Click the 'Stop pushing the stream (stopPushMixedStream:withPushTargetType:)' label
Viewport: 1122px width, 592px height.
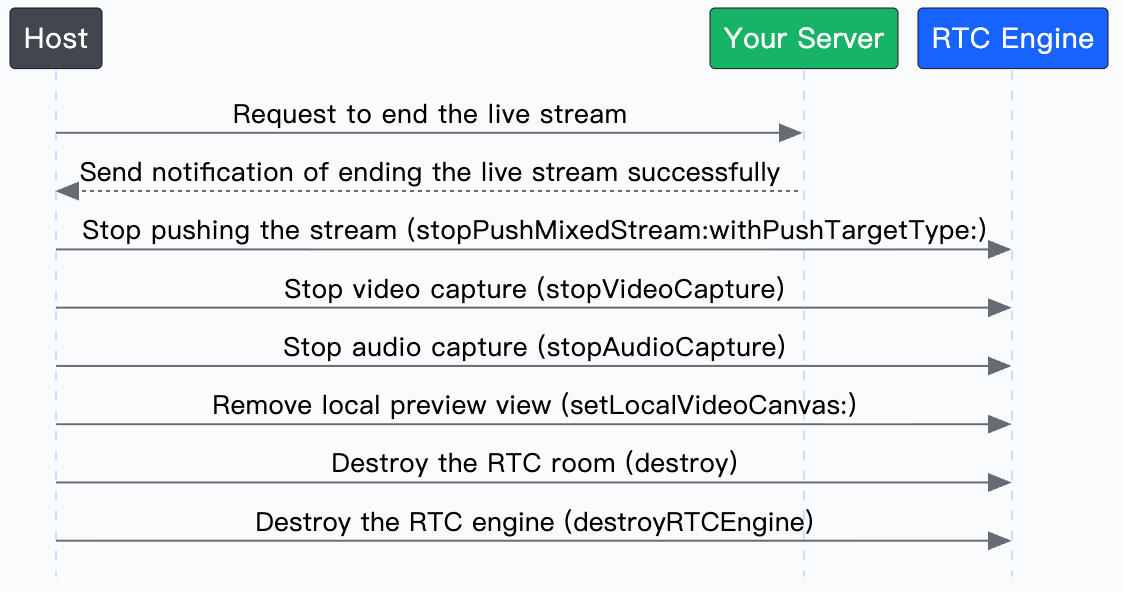coord(534,231)
